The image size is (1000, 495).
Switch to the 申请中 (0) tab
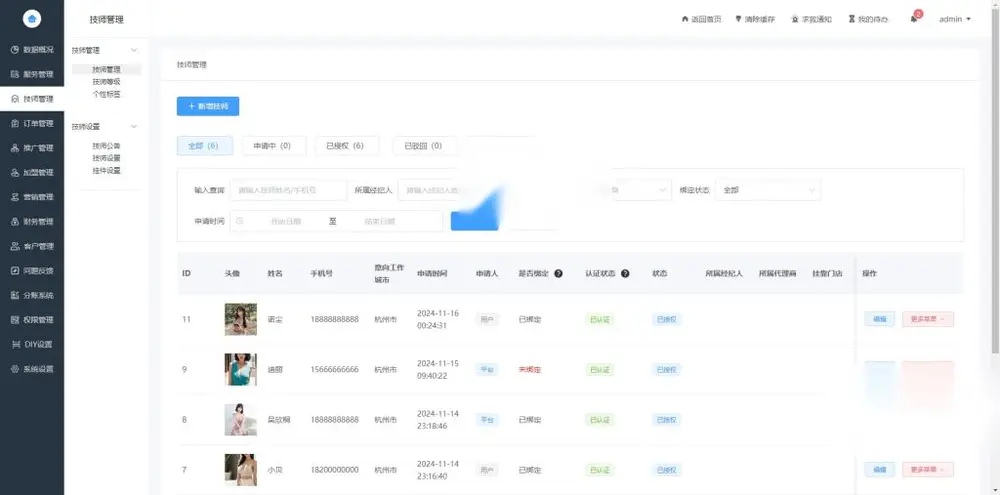[274, 145]
